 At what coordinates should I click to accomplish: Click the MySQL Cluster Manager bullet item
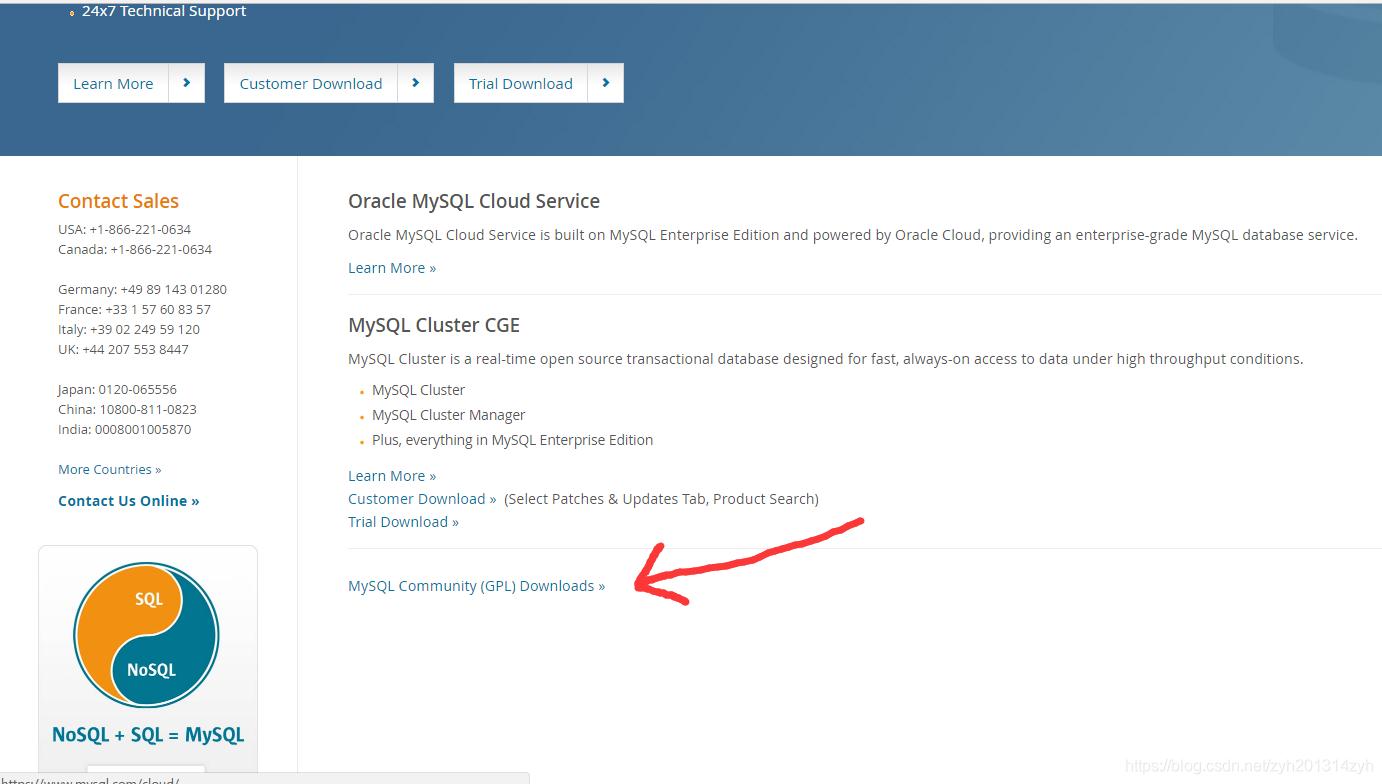448,415
